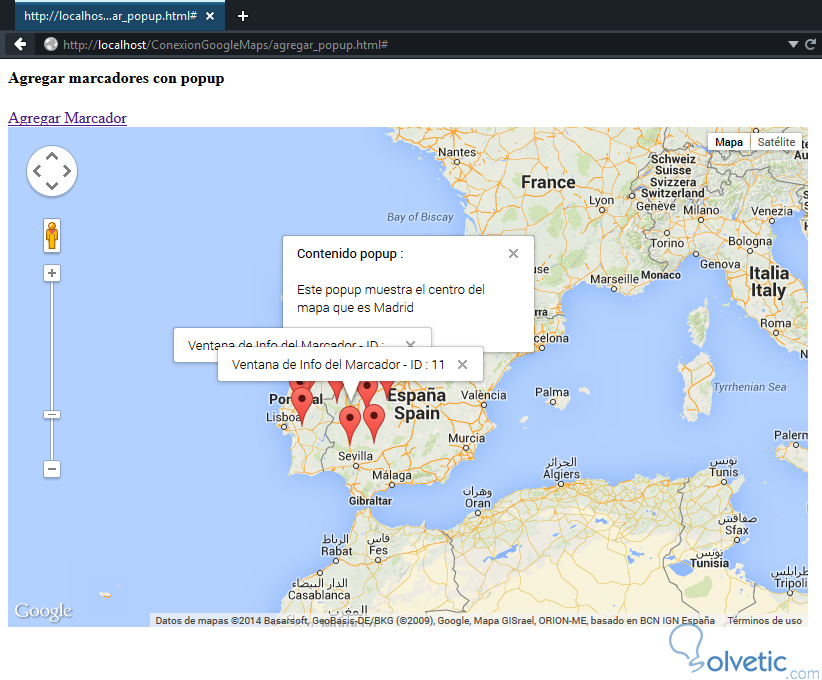Click the 'Agregar marcadores con popup' heading
822x680 pixels.
(x=116, y=78)
